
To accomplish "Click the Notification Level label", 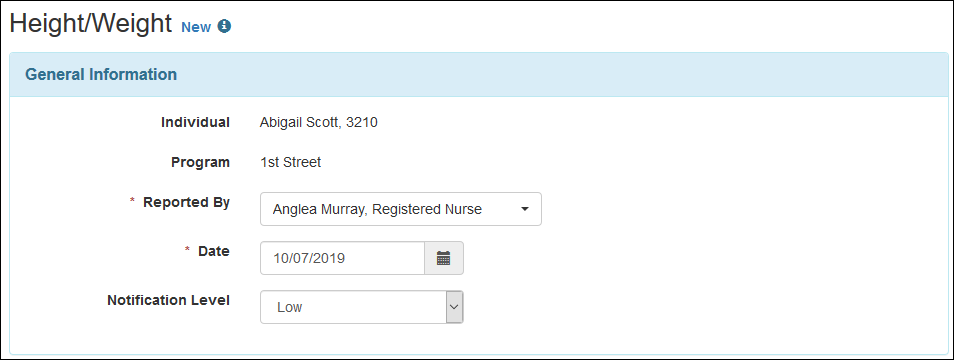I will pyautogui.click(x=169, y=300).
